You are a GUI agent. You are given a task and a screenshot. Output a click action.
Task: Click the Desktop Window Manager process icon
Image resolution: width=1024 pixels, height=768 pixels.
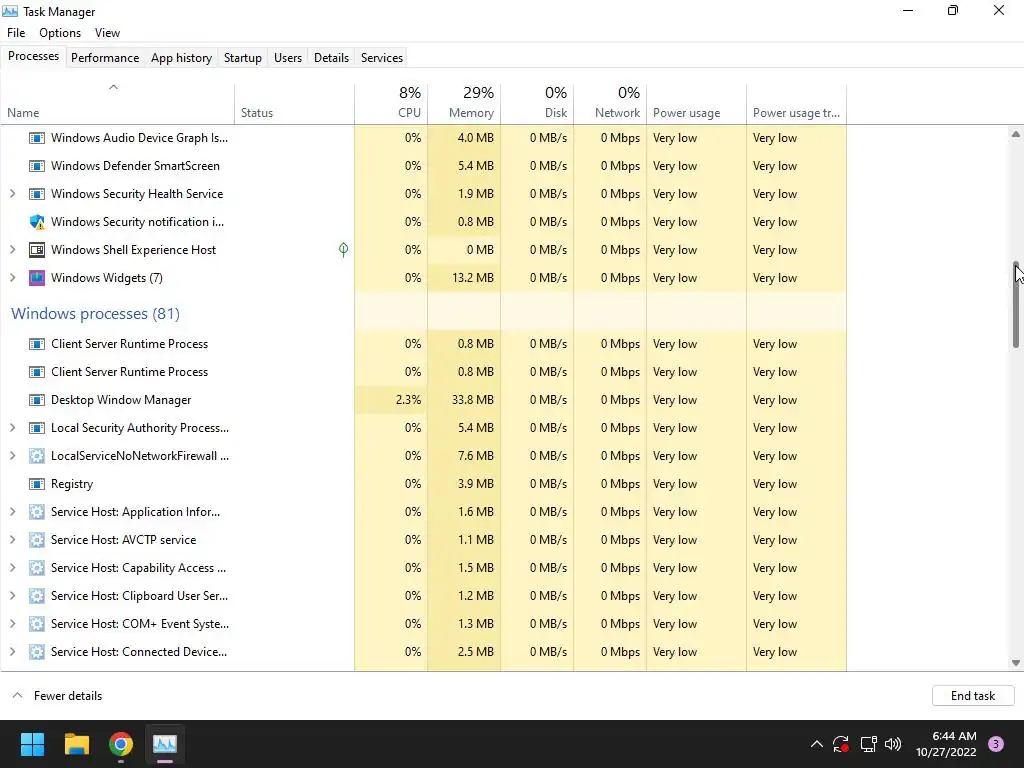coord(37,400)
